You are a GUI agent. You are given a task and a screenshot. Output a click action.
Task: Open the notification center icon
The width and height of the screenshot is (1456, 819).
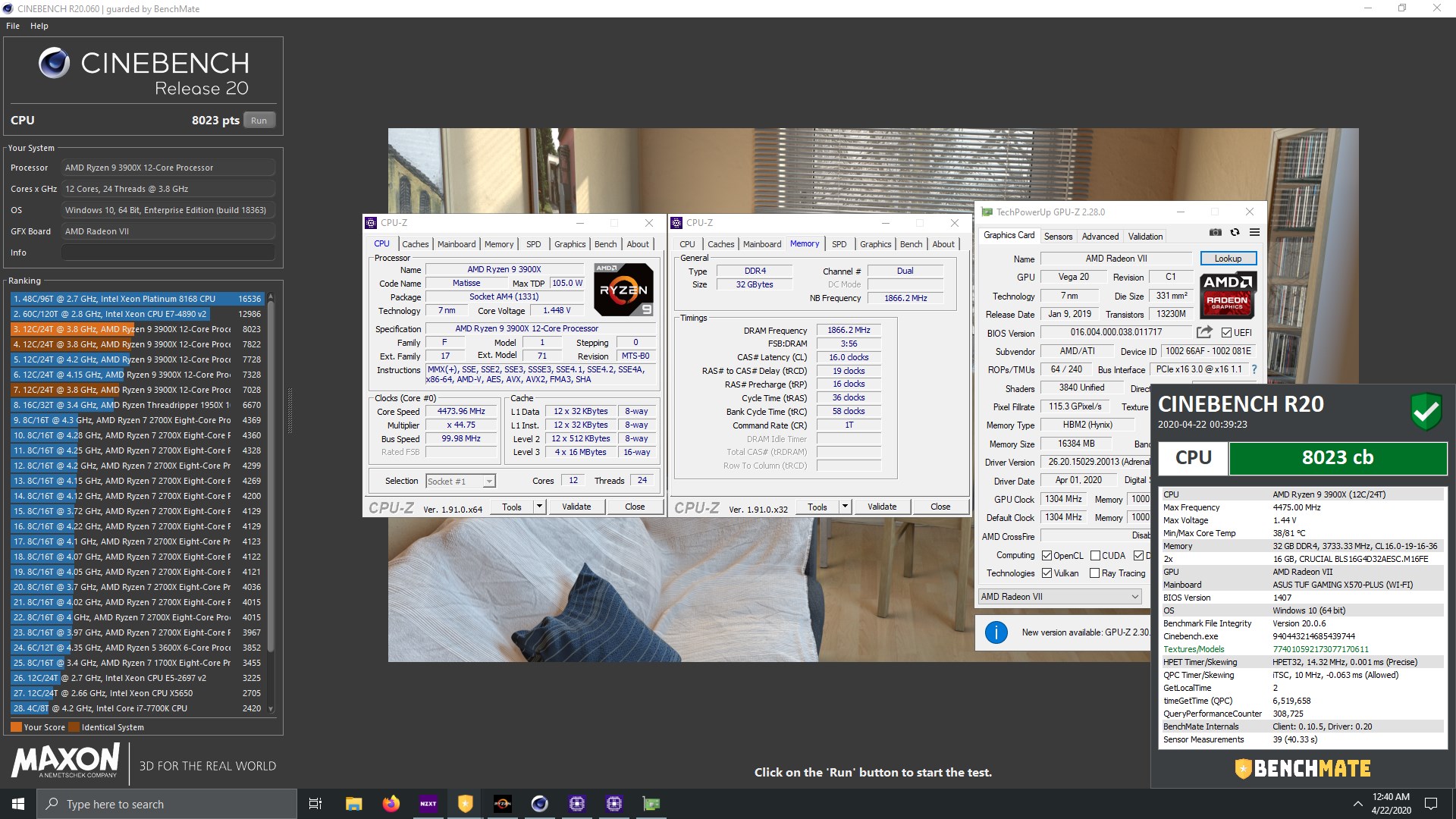[1431, 804]
